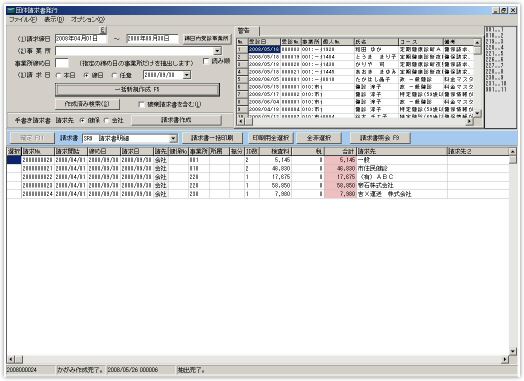This screenshot has height=381, width=524.
Task: Click the 17,675 cell in the 検査料 column
Action: [x=275, y=177]
